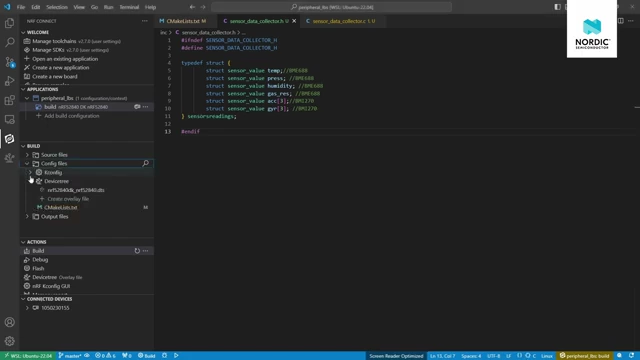Collapse the Build section header
Screen dimensions: 640x360
point(23,146)
